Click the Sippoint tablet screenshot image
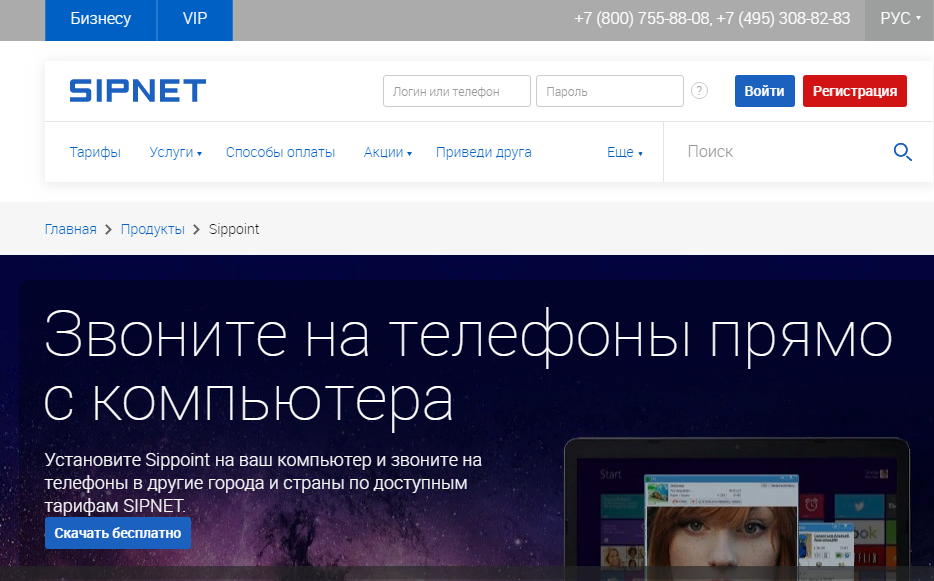934x581 pixels. (x=737, y=509)
